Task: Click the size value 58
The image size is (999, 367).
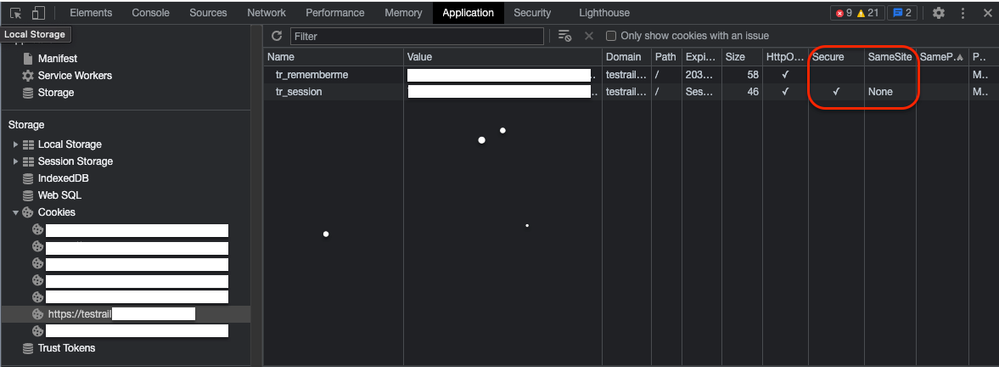Action: 753,75
